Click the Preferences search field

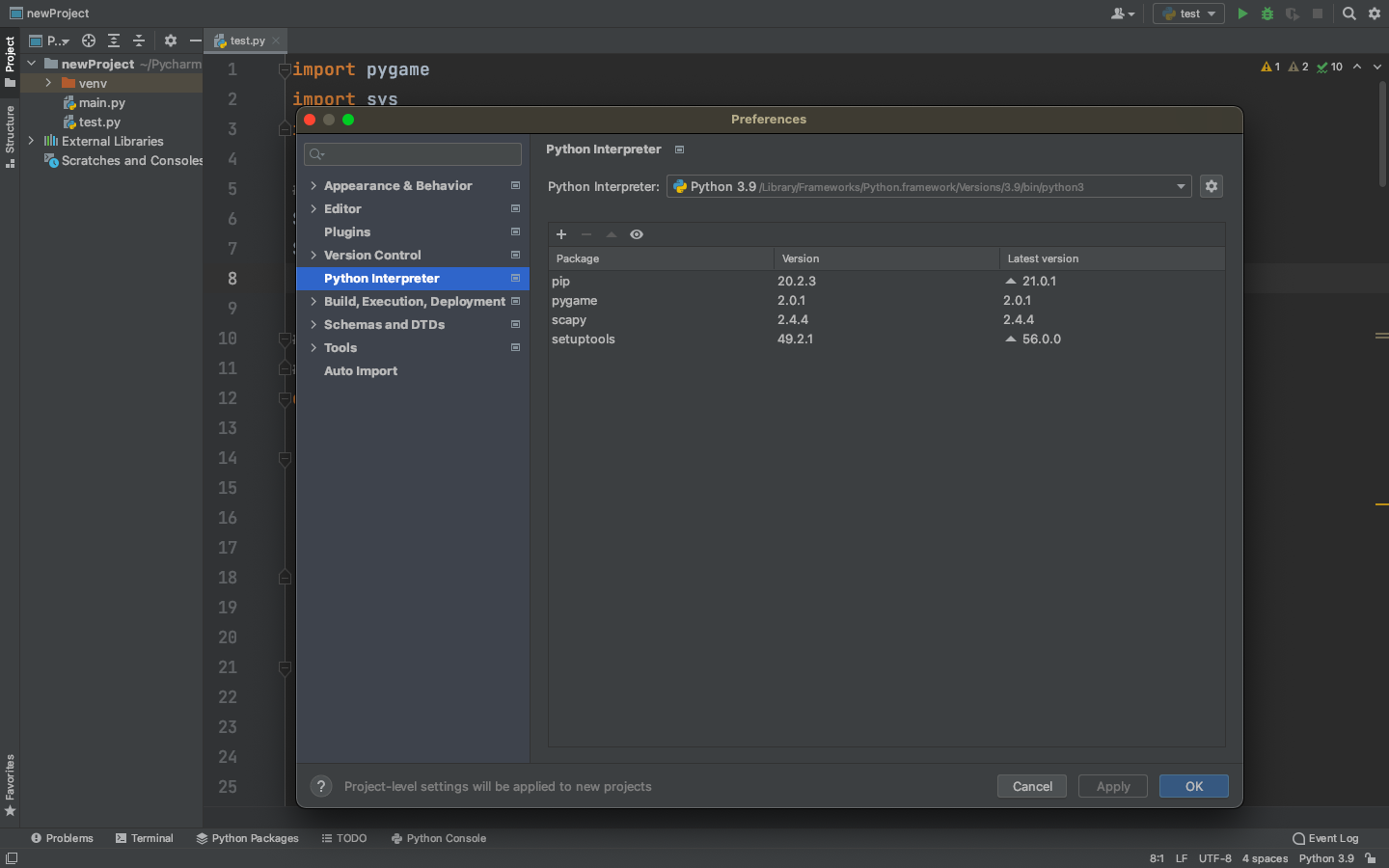(x=413, y=154)
